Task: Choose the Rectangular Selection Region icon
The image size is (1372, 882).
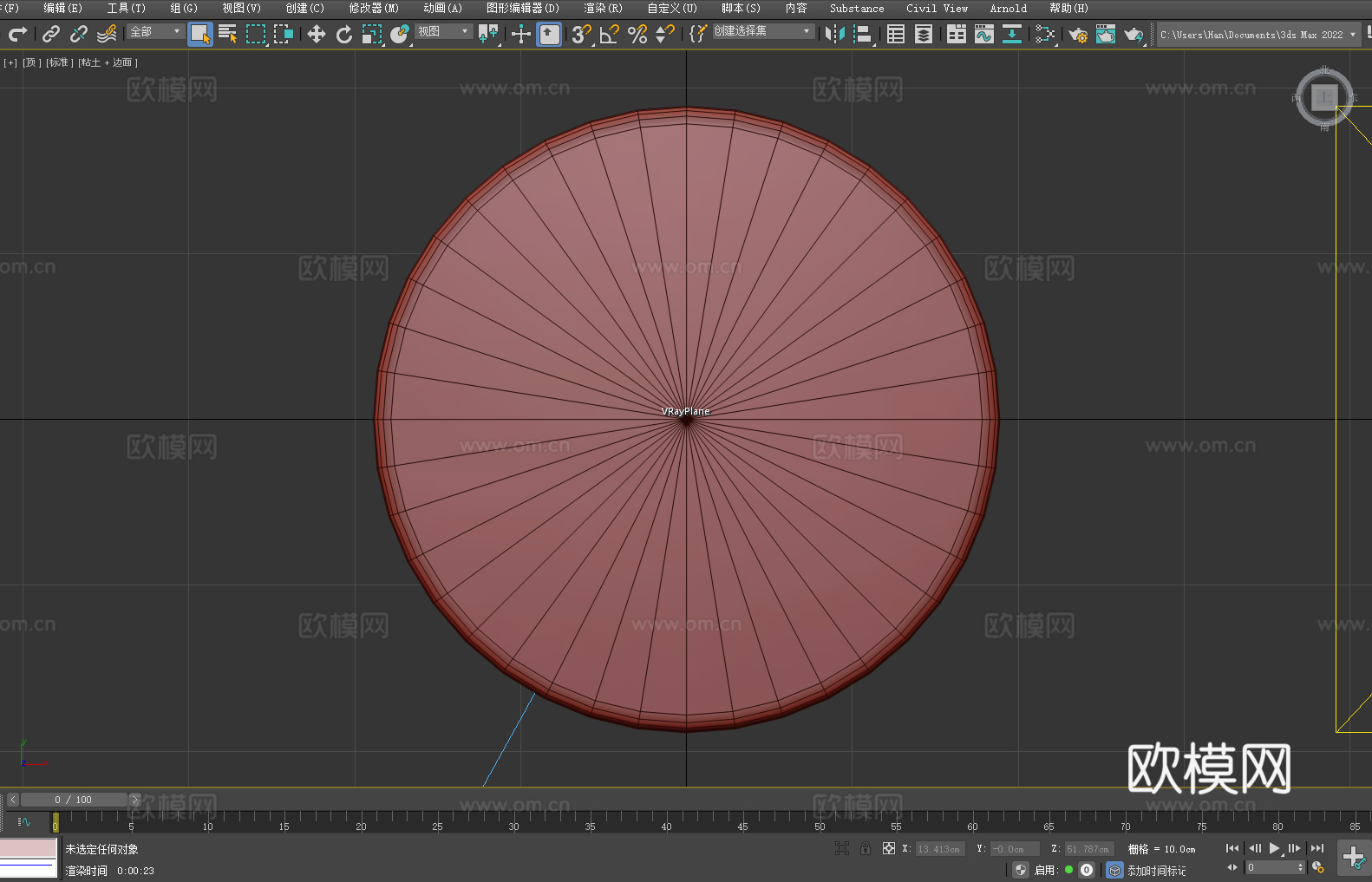Action: [x=256, y=34]
